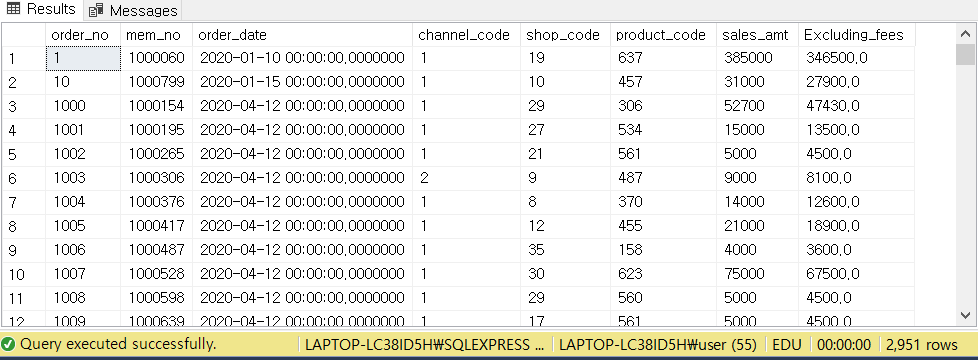Click the EDU database status entry
978x360 pixels.
pyautogui.click(x=788, y=344)
